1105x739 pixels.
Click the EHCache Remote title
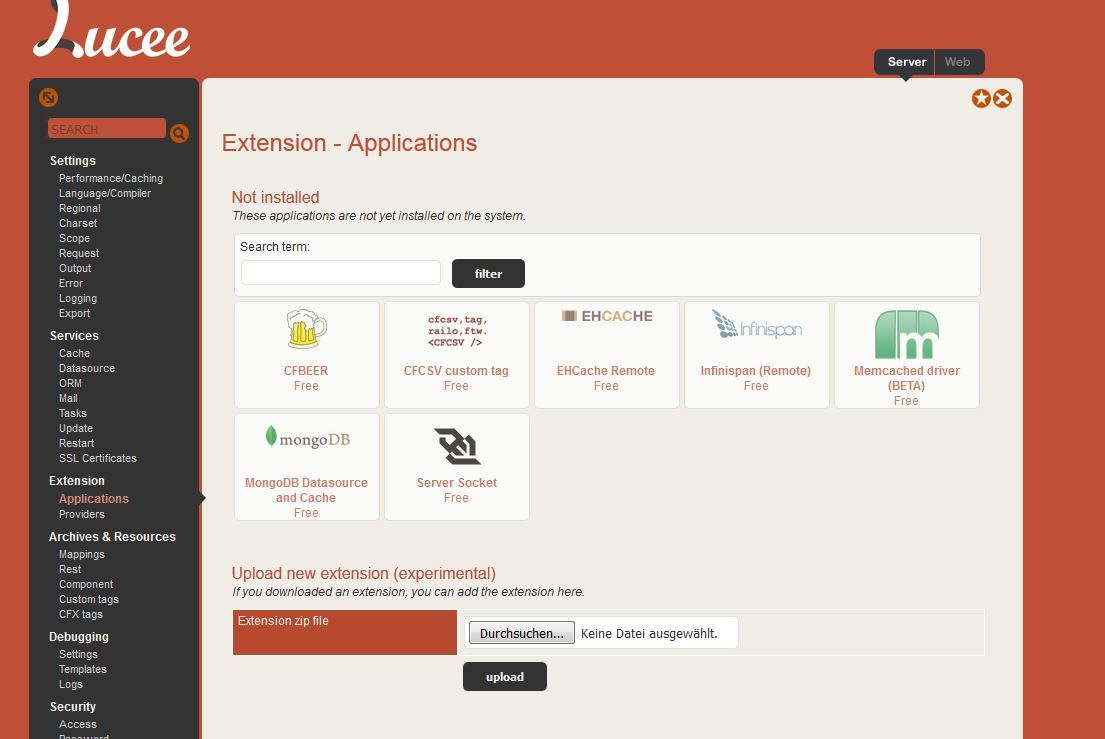(x=606, y=371)
